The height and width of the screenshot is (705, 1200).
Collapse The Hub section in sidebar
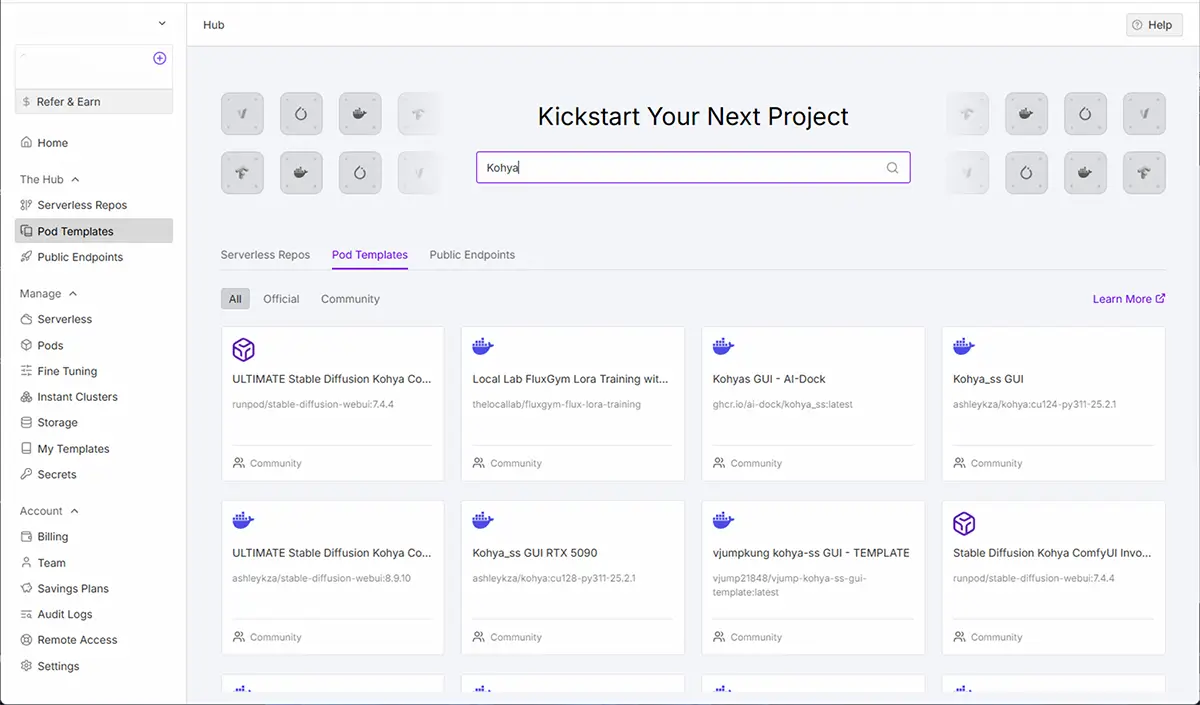(x=75, y=180)
